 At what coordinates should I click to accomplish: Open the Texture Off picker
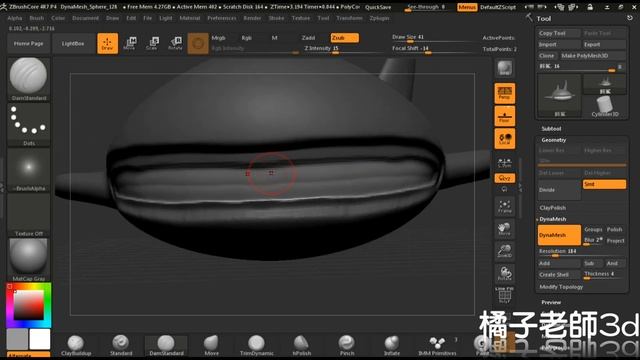(x=29, y=215)
